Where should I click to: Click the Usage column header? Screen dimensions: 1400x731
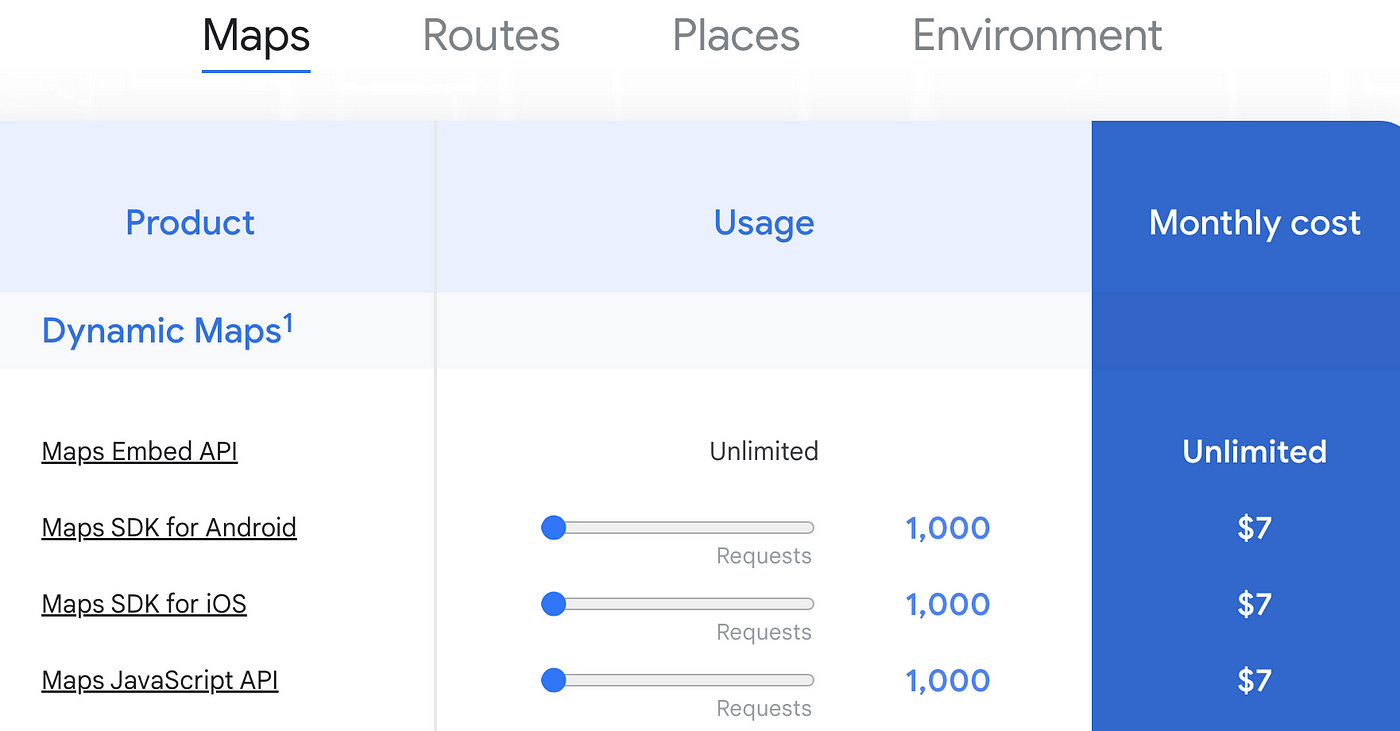point(764,222)
